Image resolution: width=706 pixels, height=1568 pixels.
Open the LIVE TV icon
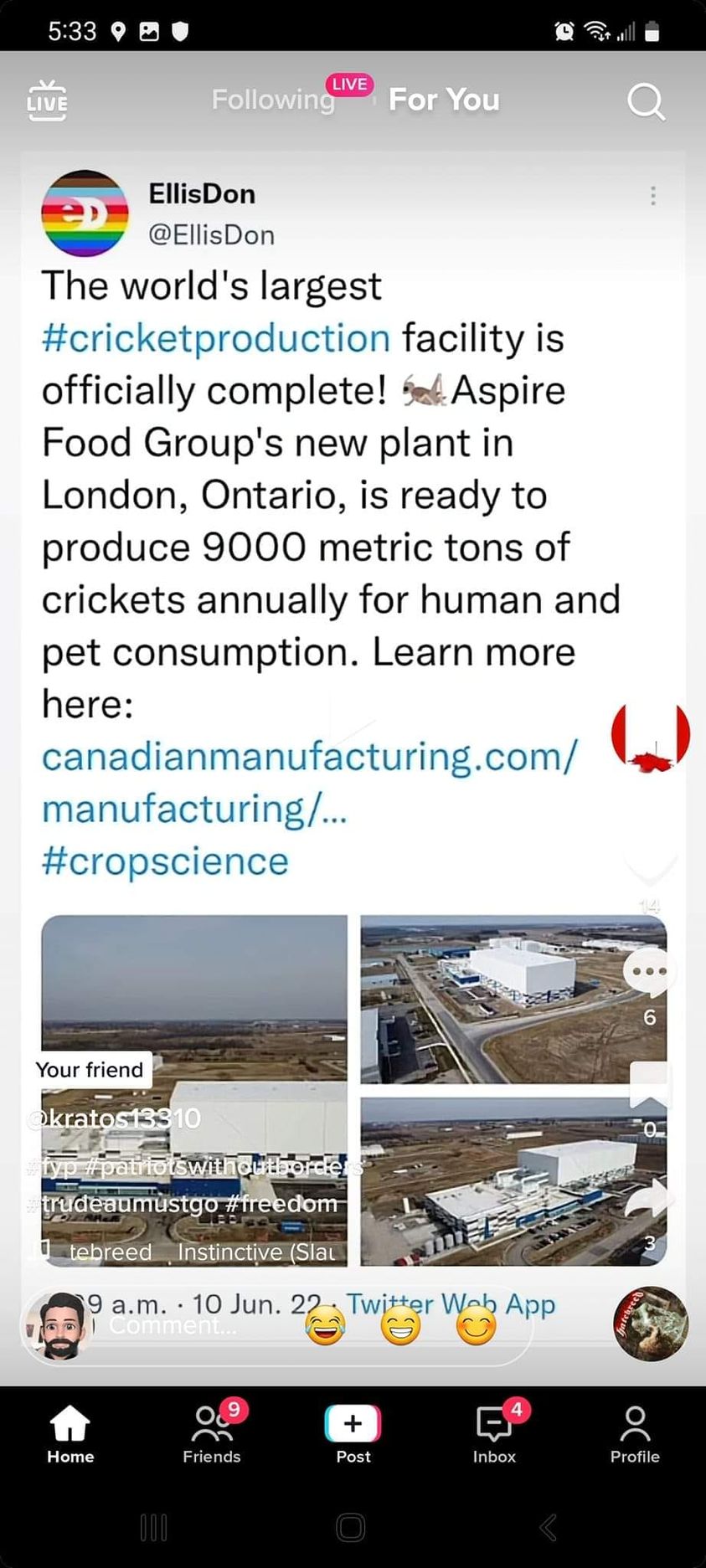pyautogui.click(x=47, y=100)
